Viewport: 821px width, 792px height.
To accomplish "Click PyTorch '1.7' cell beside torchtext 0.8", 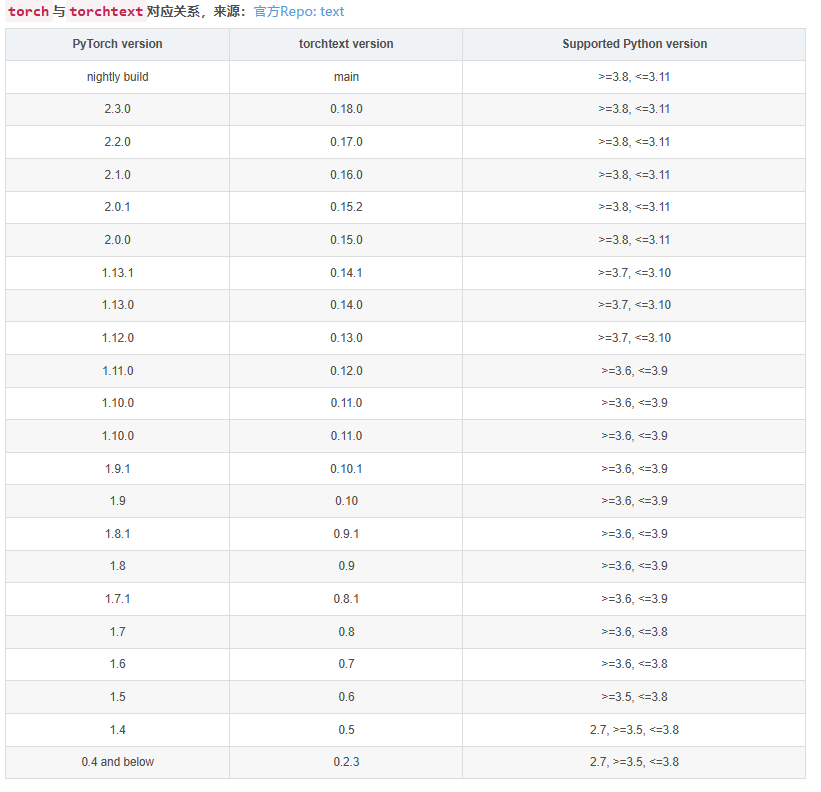I will pos(117,632).
